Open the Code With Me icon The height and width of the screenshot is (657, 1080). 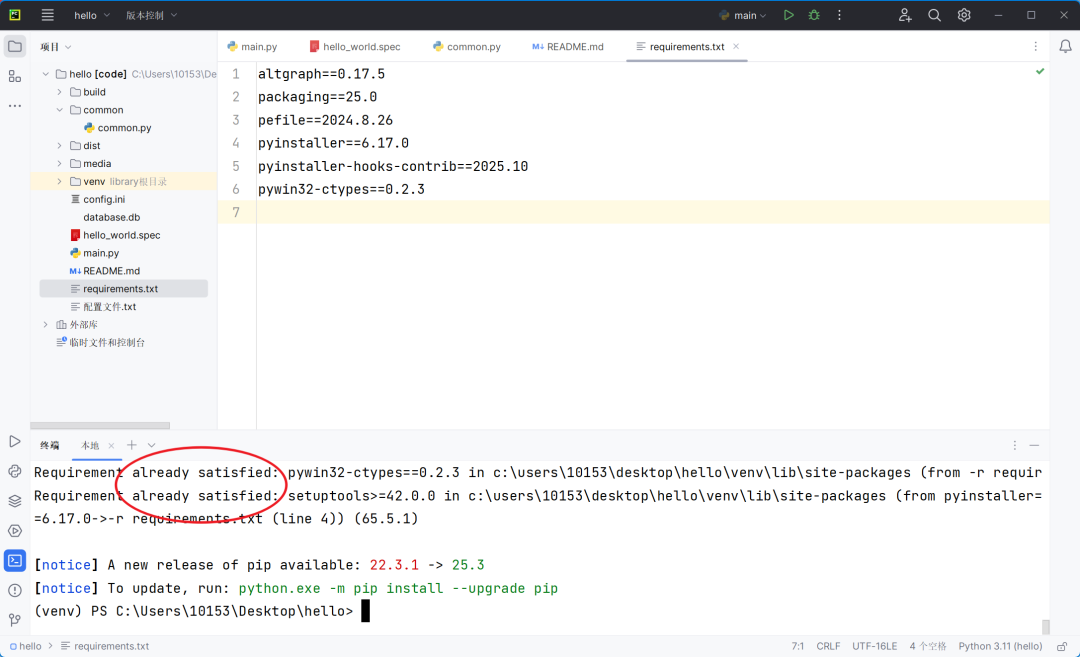(905, 14)
